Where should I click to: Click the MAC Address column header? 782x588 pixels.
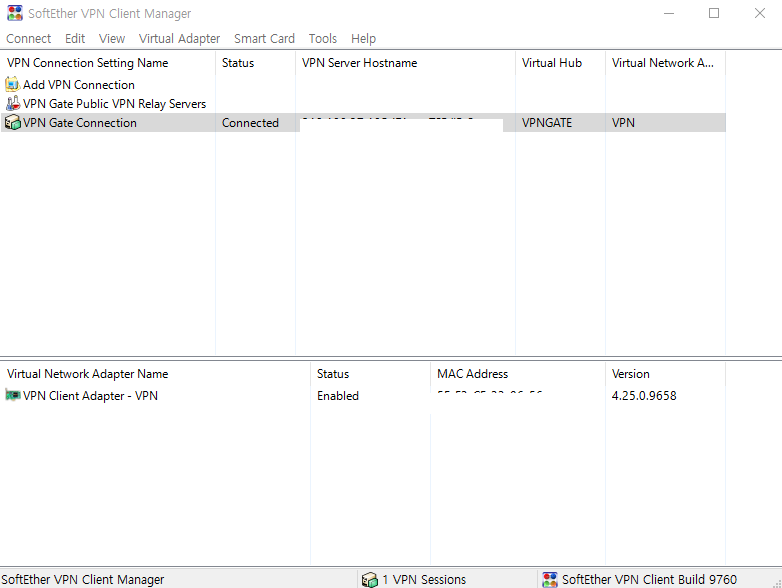tap(518, 374)
